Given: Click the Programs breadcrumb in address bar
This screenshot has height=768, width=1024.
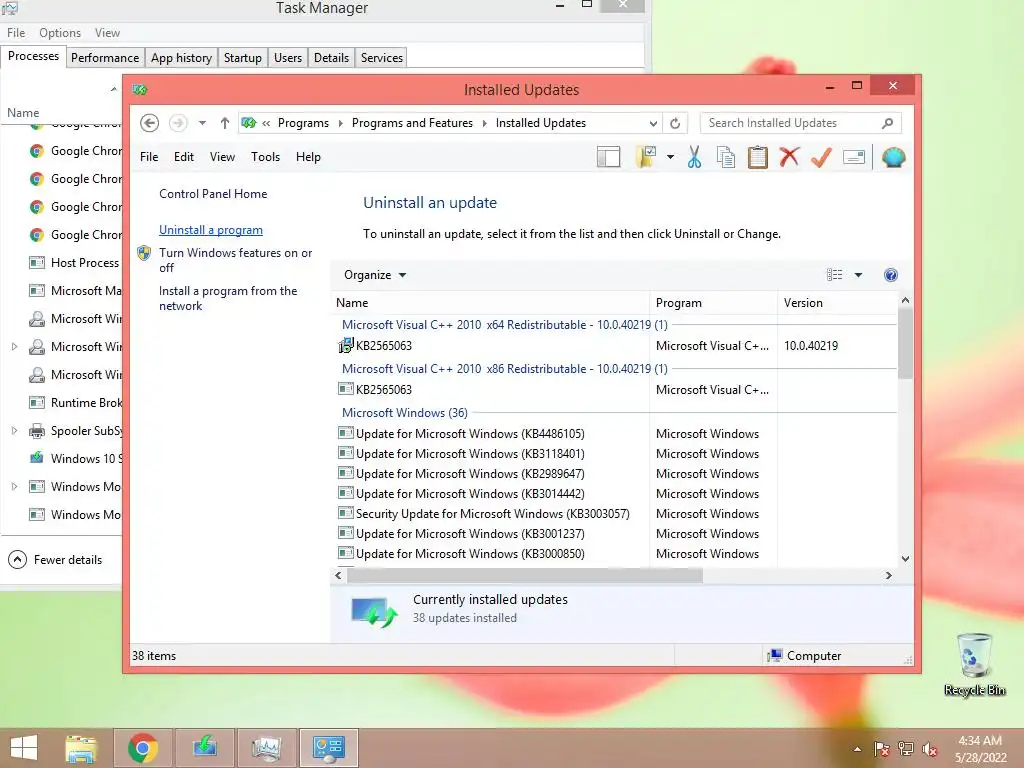Looking at the screenshot, I should tap(303, 123).
